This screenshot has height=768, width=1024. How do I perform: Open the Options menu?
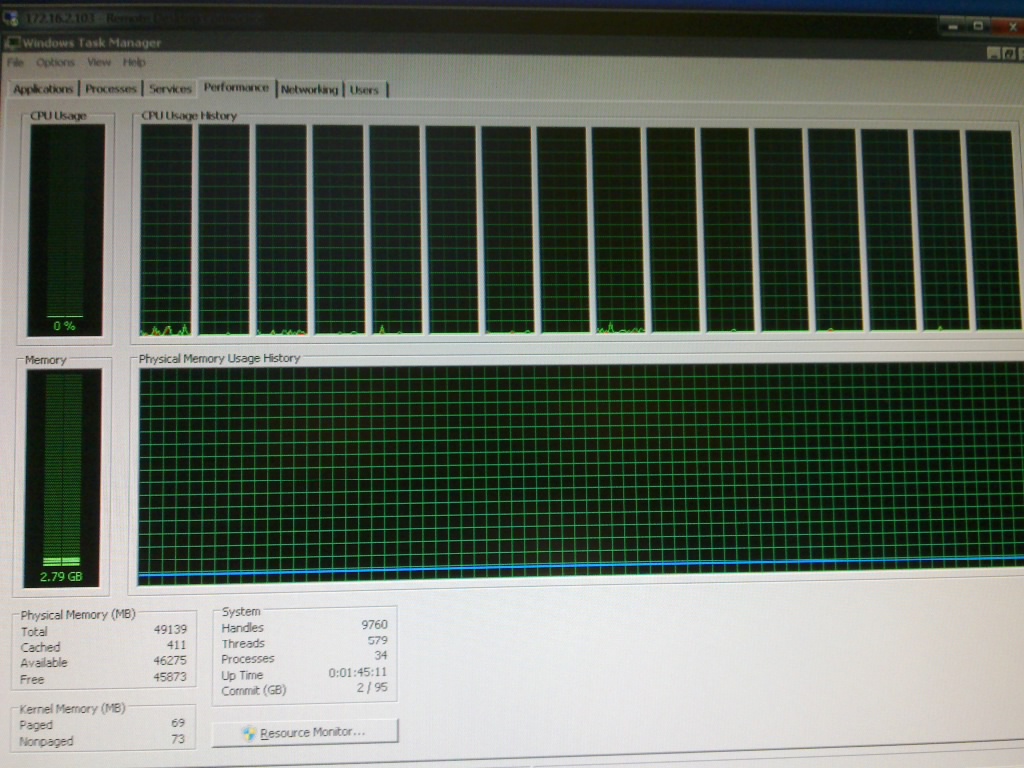coord(55,62)
